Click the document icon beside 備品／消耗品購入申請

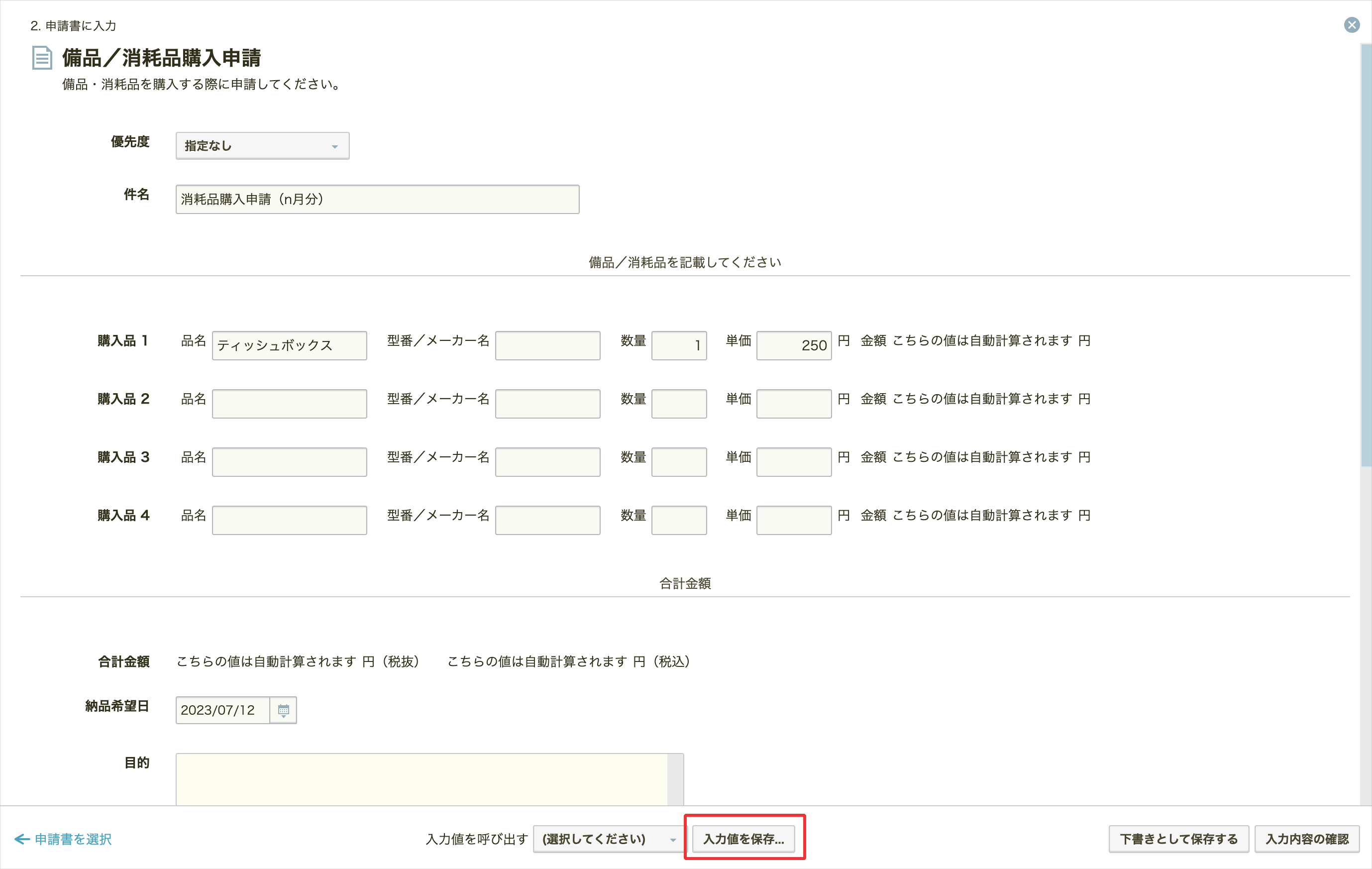(42, 58)
